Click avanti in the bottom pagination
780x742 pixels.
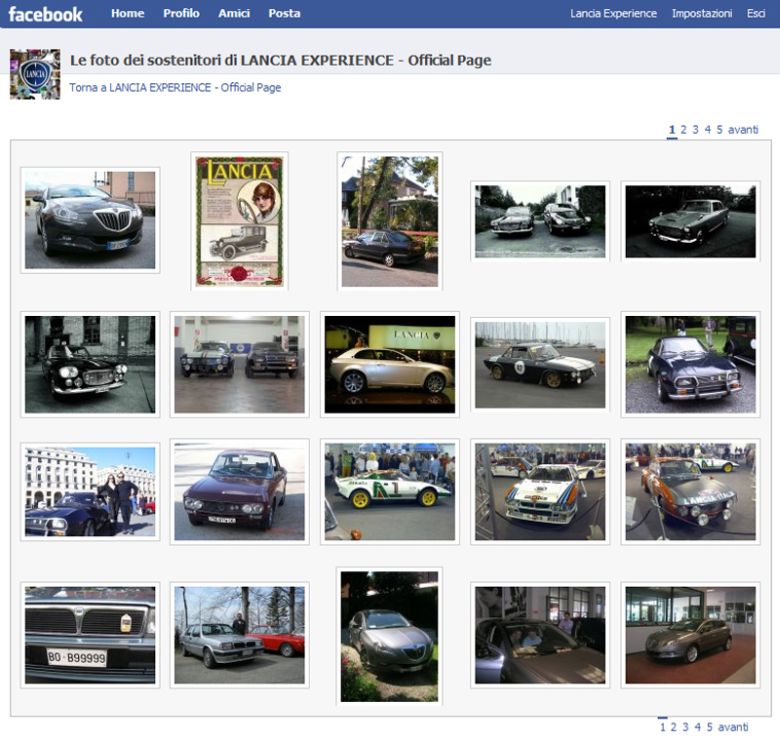[x=733, y=727]
